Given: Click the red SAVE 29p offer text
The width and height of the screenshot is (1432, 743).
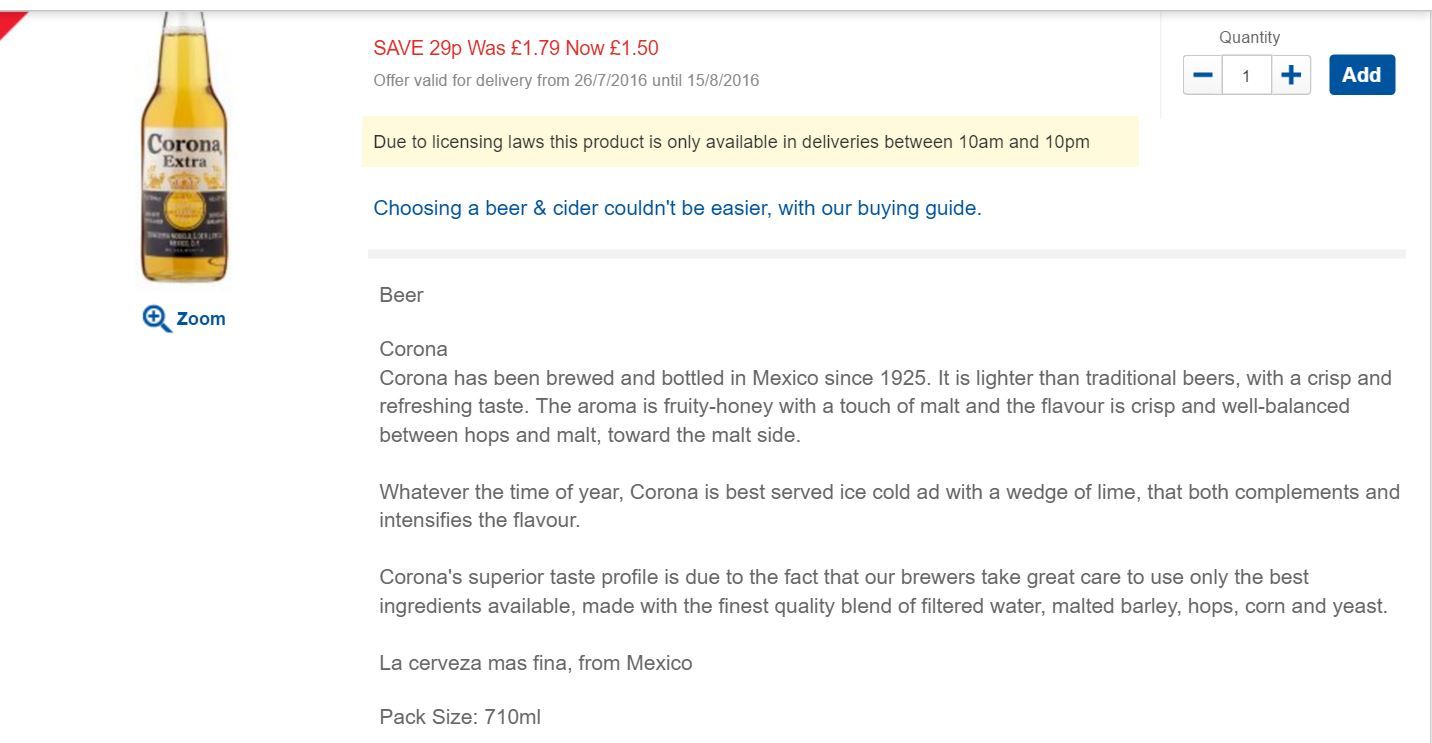Looking at the screenshot, I should pos(516,48).
